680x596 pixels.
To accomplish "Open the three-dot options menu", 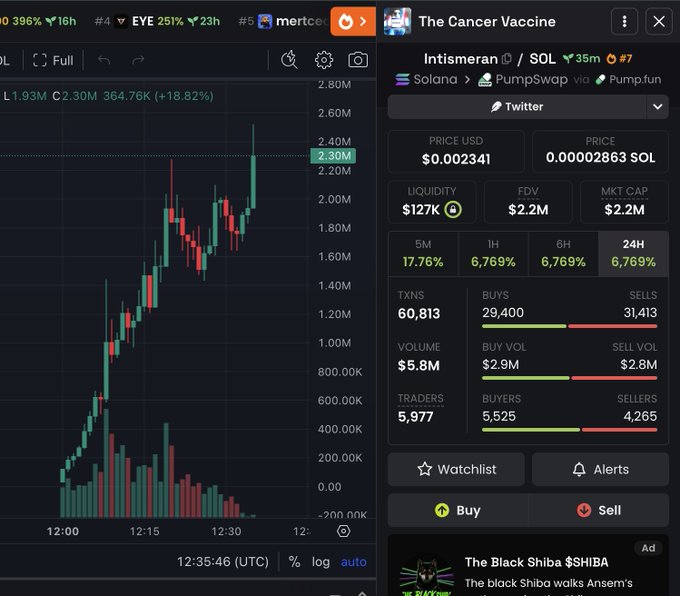I will pyautogui.click(x=624, y=21).
